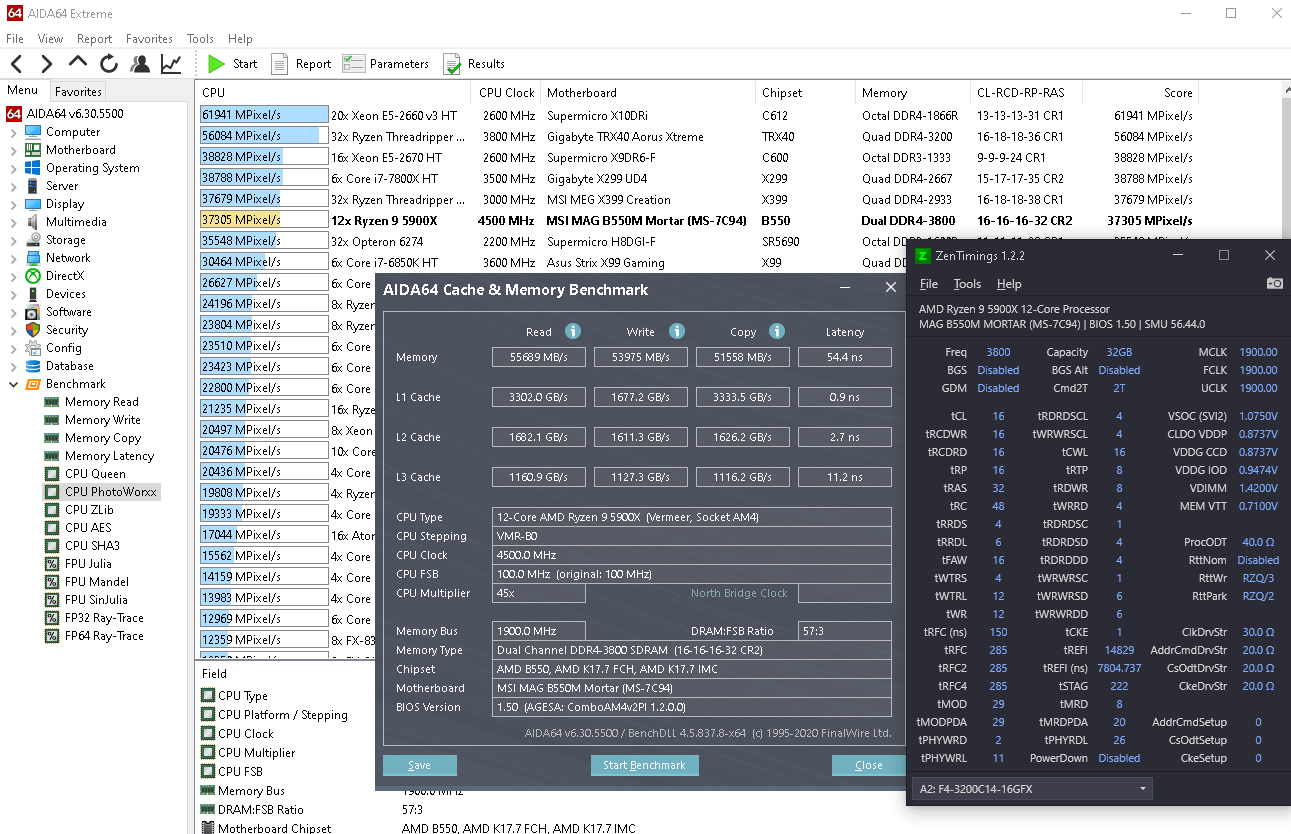The image size is (1291, 834).
Task: Select the FP64 Ray-Trace benchmark
Action: [x=104, y=636]
